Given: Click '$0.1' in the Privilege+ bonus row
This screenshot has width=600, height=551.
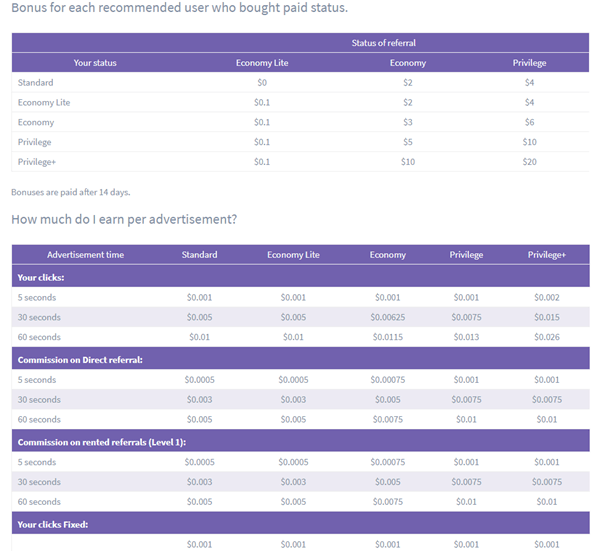Looking at the screenshot, I should click(x=262, y=162).
